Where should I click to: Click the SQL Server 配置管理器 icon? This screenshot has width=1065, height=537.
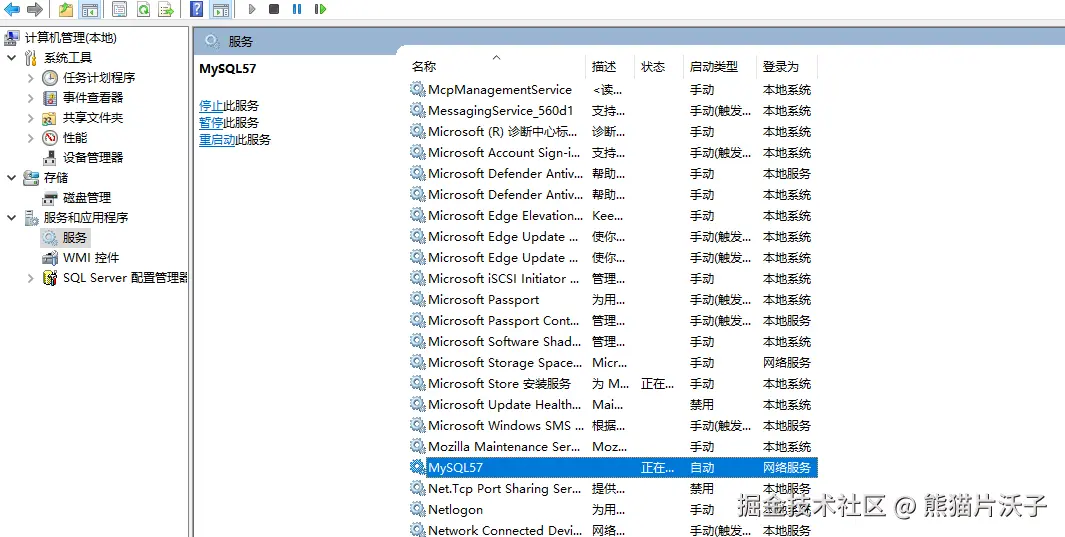pyautogui.click(x=50, y=278)
